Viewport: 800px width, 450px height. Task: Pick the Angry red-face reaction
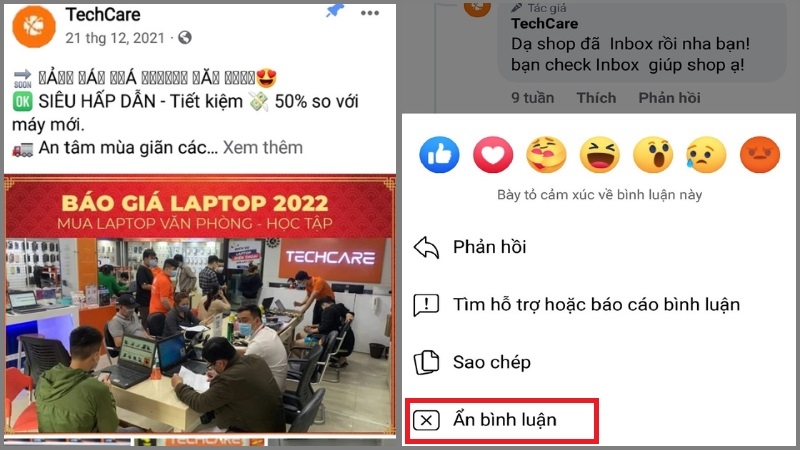(760, 155)
